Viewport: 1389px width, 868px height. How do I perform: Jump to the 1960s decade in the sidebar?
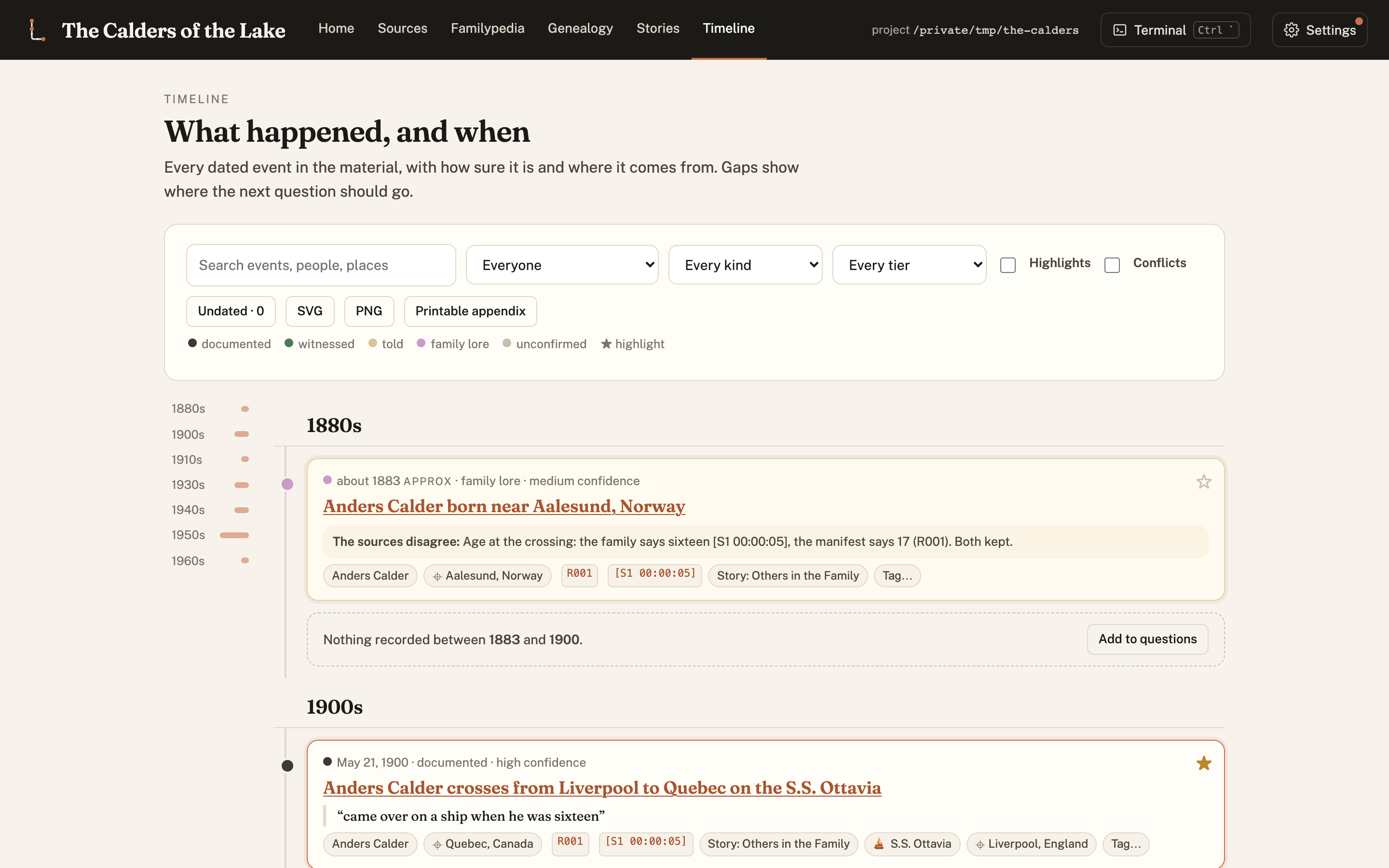pos(210,561)
